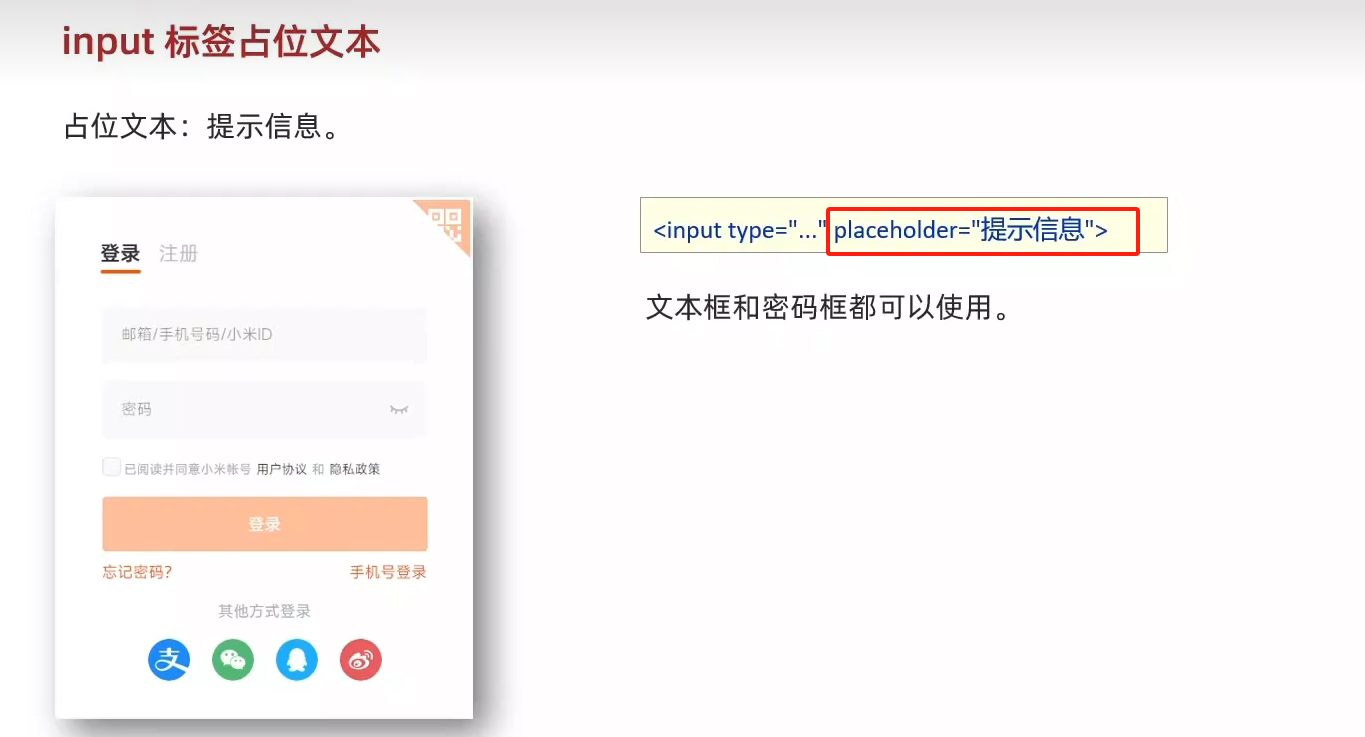1365x737 pixels.
Task: Open the 忘记密码 forgot password link
Action: [138, 571]
